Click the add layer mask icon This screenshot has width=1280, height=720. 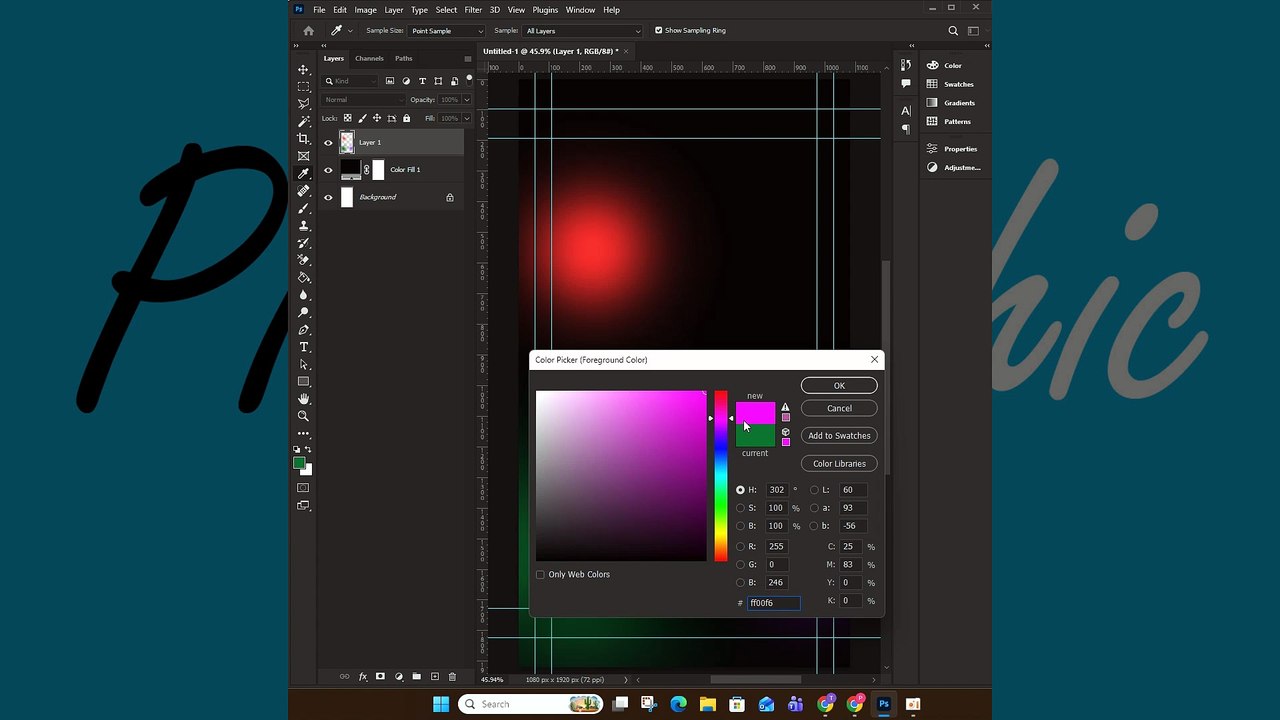380,677
